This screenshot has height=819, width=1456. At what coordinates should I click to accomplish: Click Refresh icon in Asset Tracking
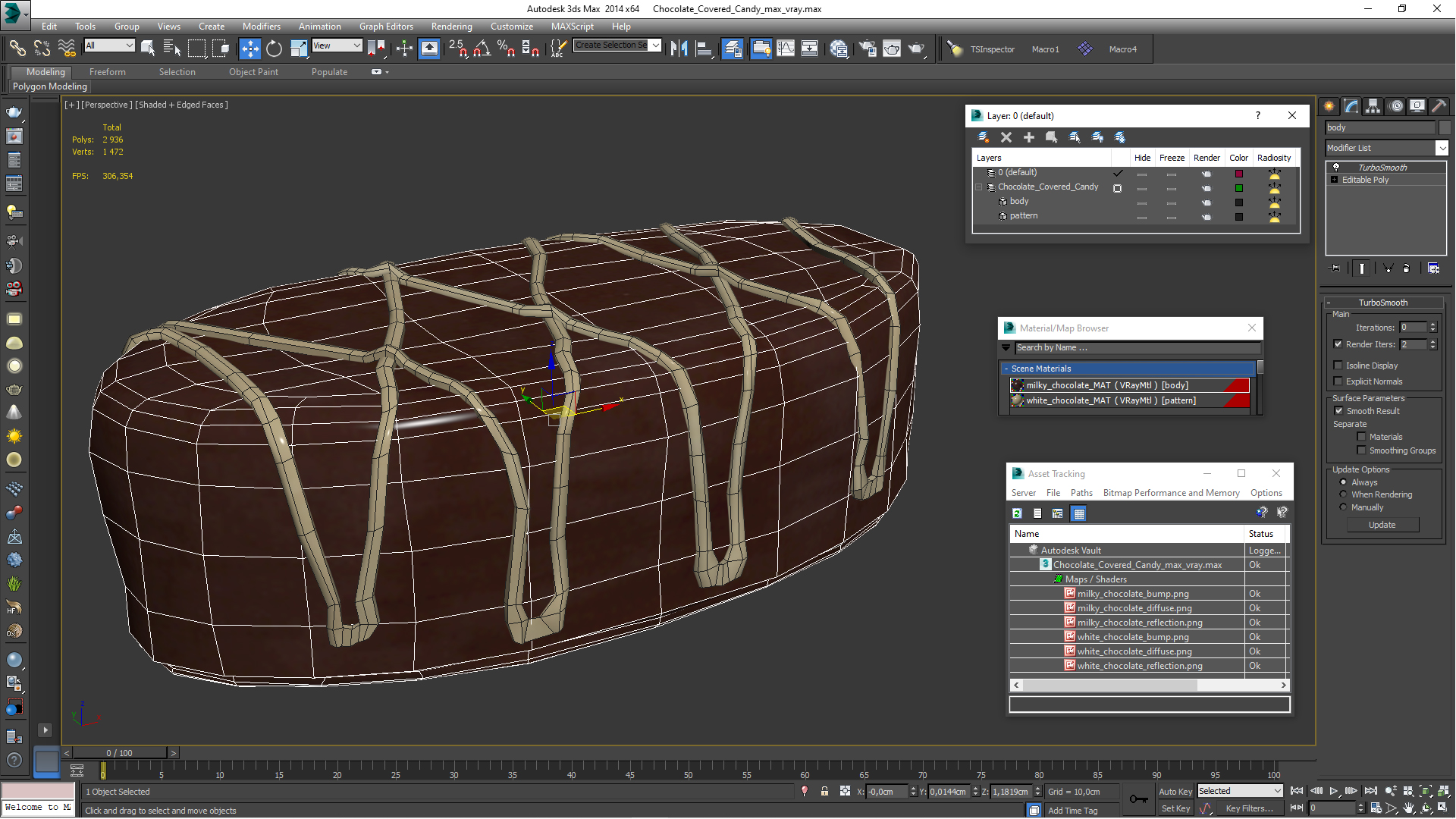click(1017, 513)
